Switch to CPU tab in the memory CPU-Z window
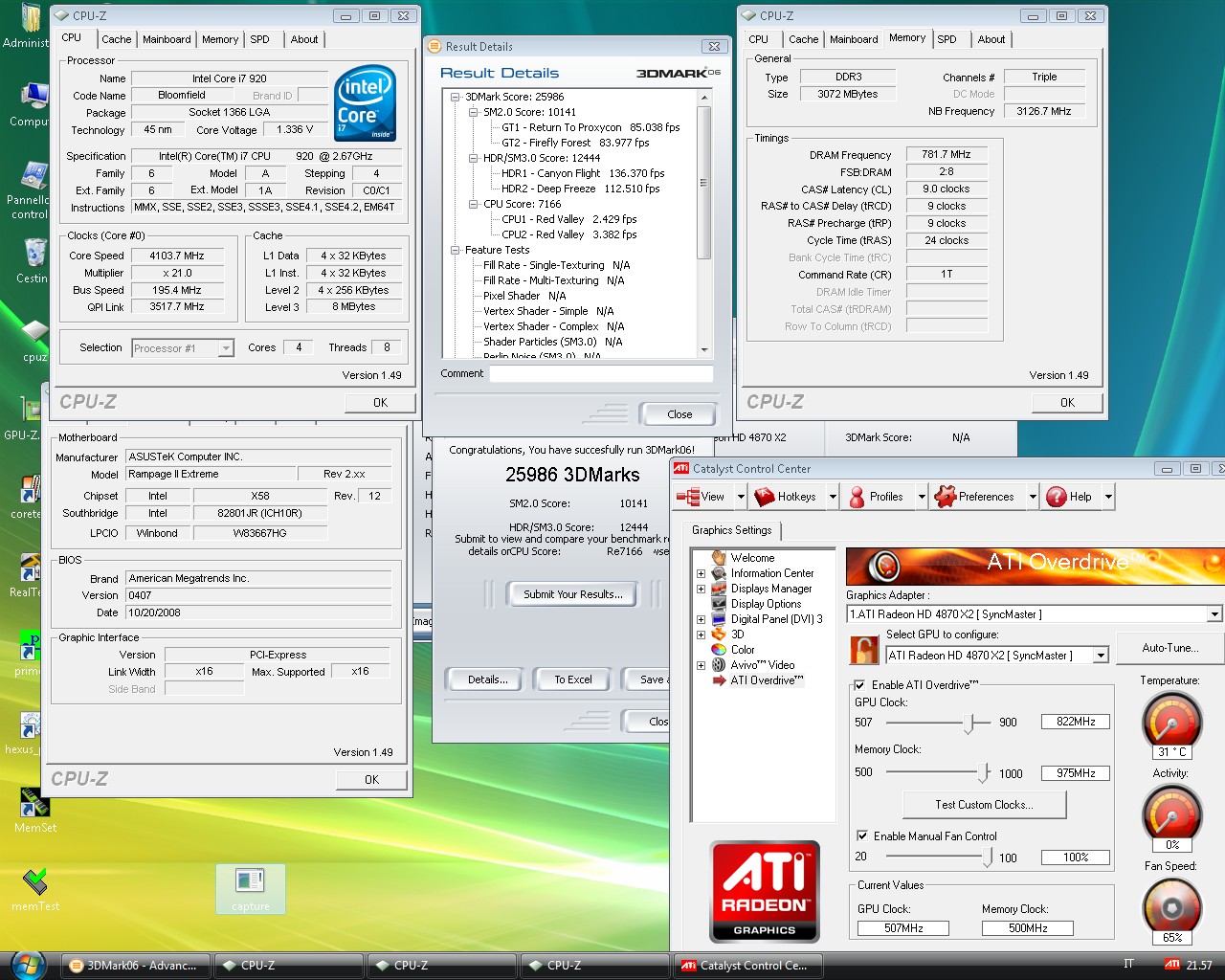This screenshot has height=980, width=1225. [759, 39]
